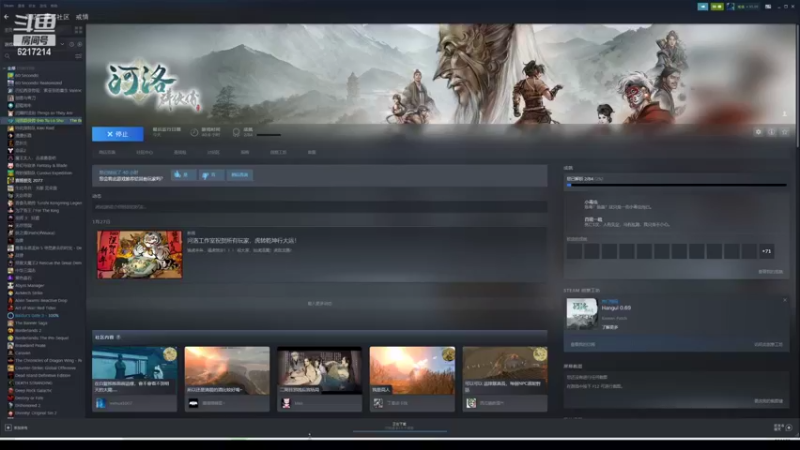Click first locked achievement tile in row
The width and height of the screenshot is (800, 450).
pyautogui.click(x=574, y=251)
